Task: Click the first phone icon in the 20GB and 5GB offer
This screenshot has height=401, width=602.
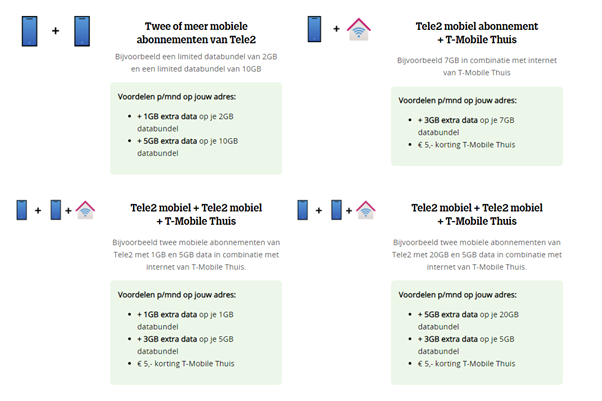Action: click(303, 210)
